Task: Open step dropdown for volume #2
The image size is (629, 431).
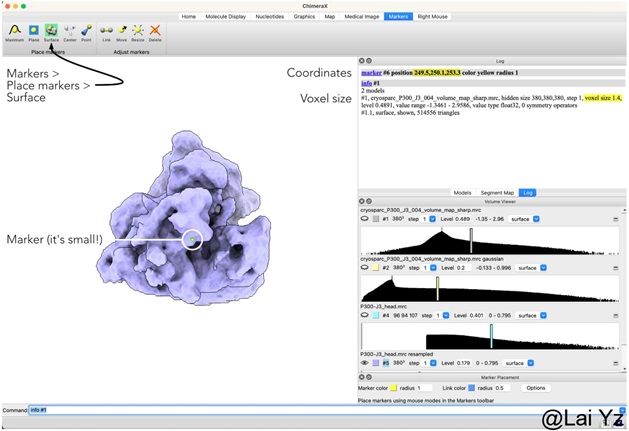Action: point(433,268)
